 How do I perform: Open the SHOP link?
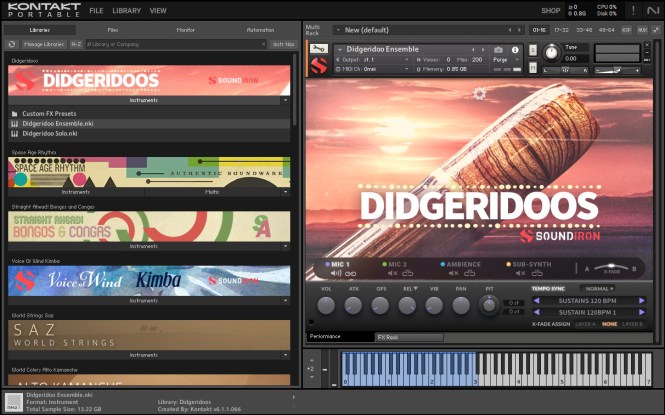(x=550, y=10)
